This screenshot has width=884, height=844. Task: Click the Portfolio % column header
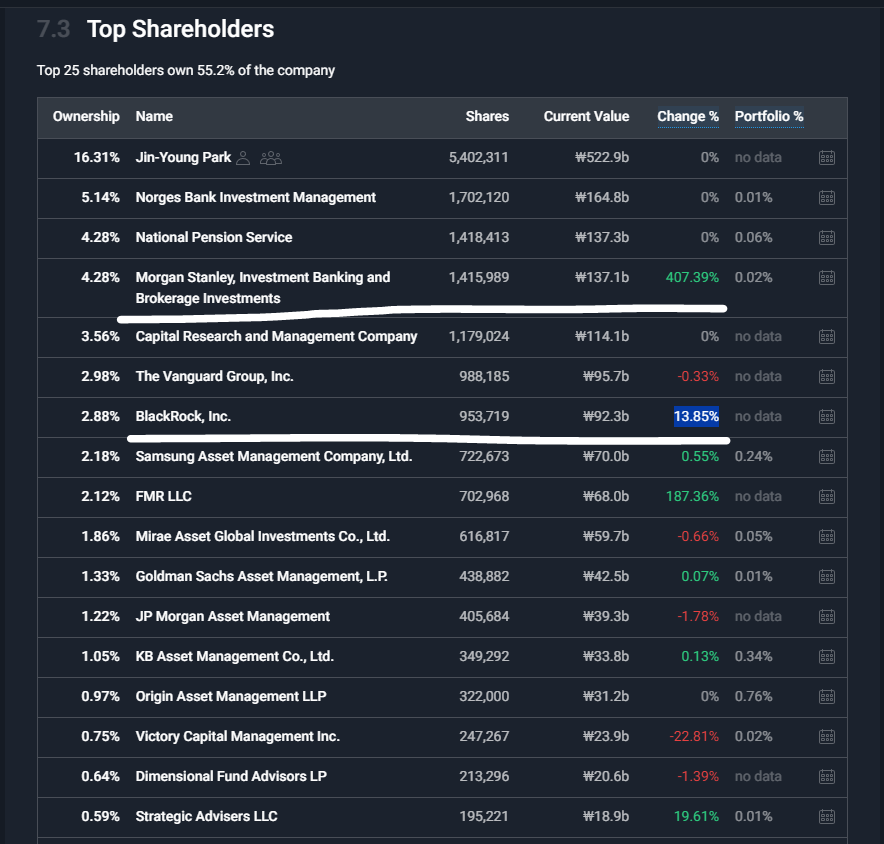click(769, 117)
